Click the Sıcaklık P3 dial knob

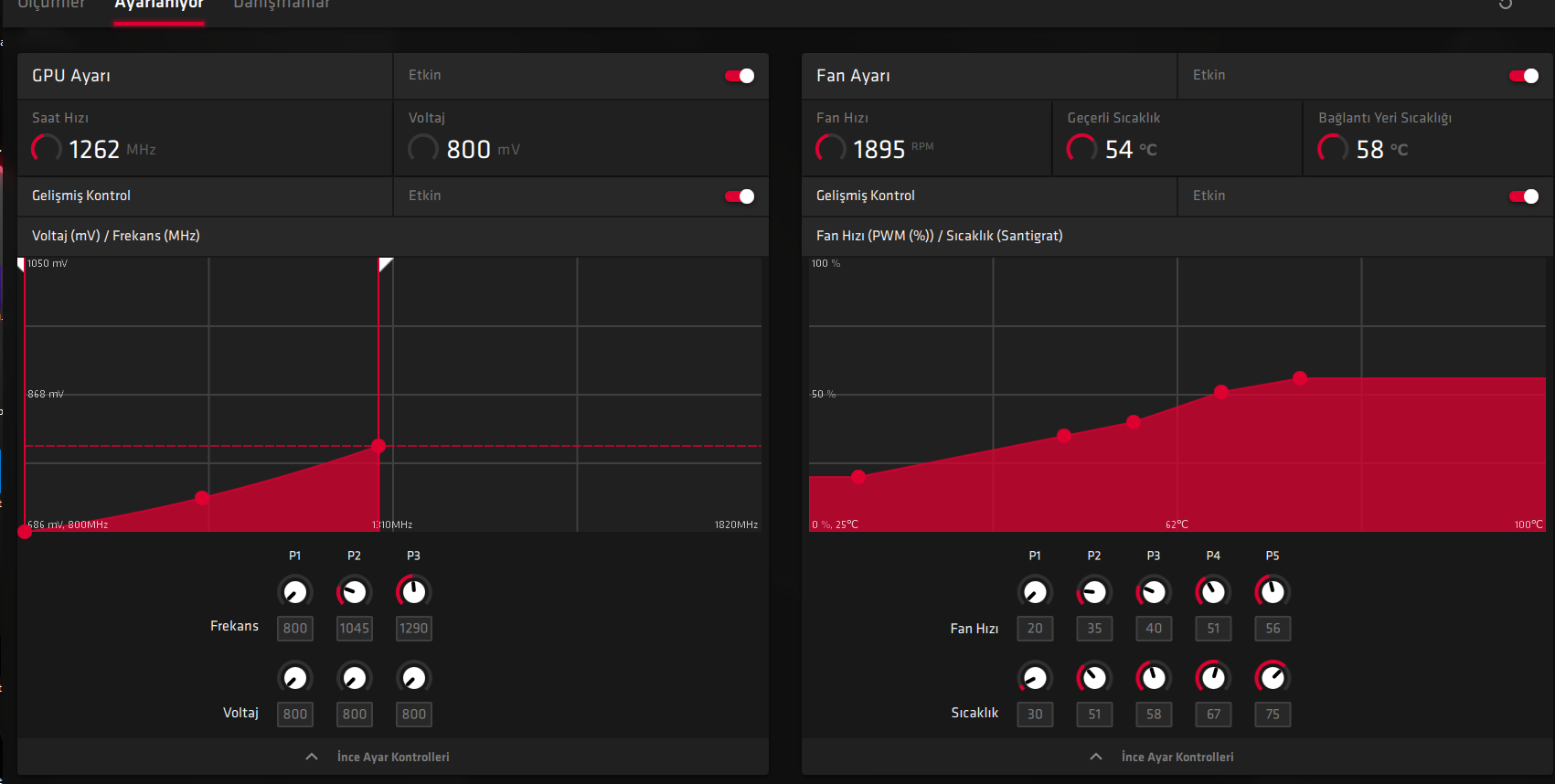(x=1154, y=678)
